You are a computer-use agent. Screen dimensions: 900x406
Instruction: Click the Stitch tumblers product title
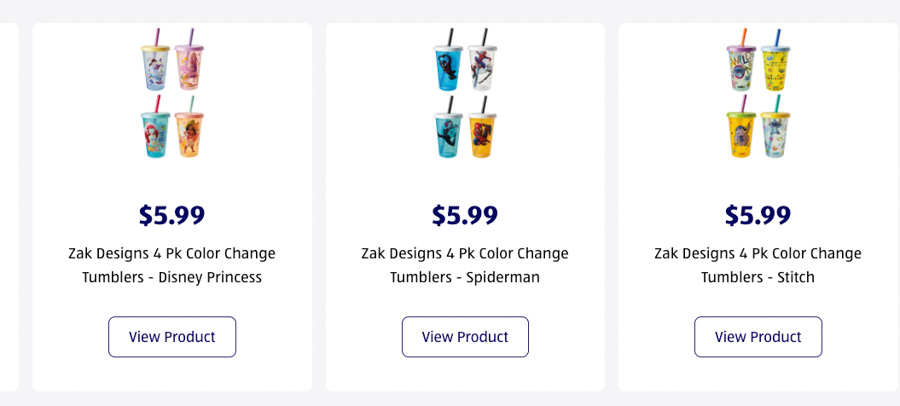(x=758, y=265)
